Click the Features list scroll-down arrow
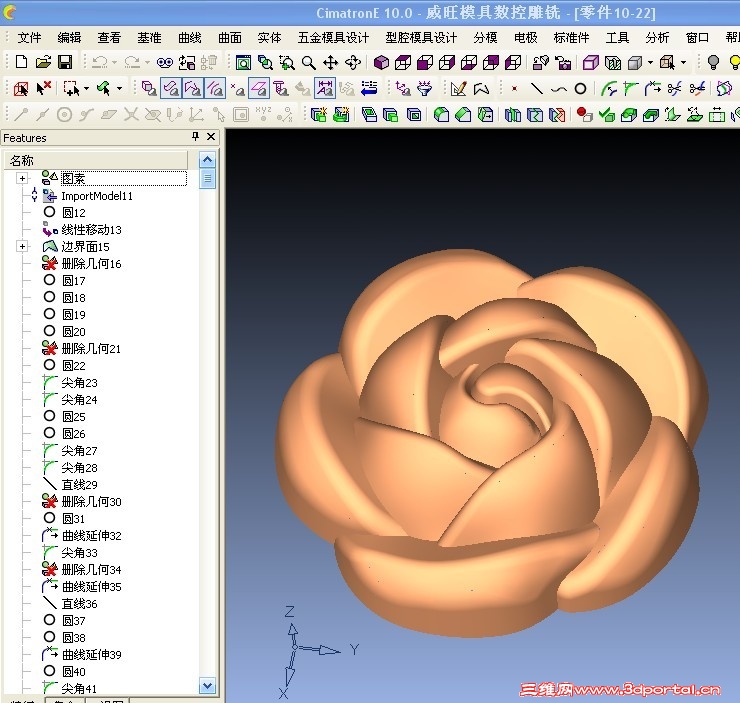 click(x=207, y=685)
